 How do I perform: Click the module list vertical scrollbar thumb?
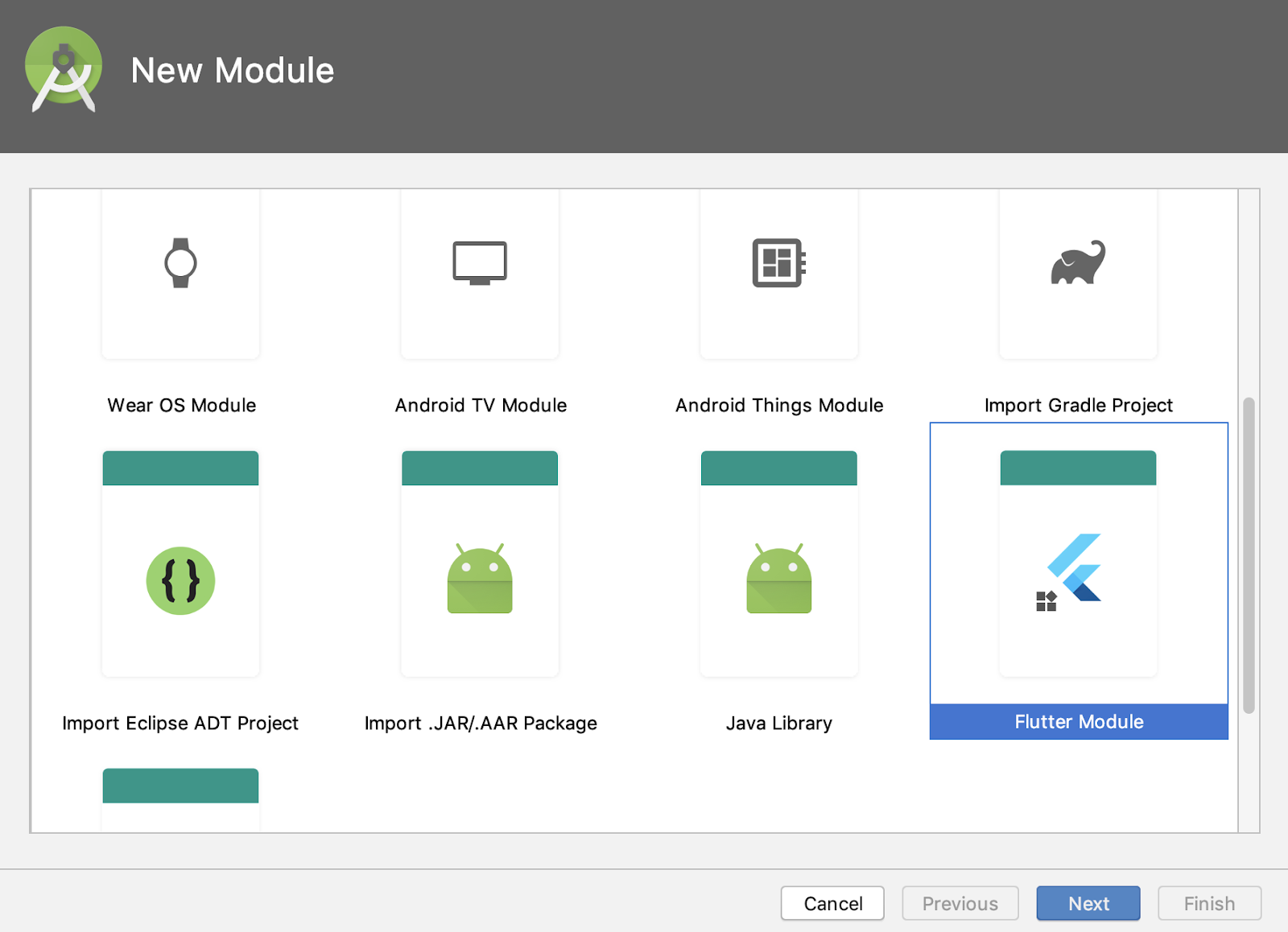click(1249, 555)
